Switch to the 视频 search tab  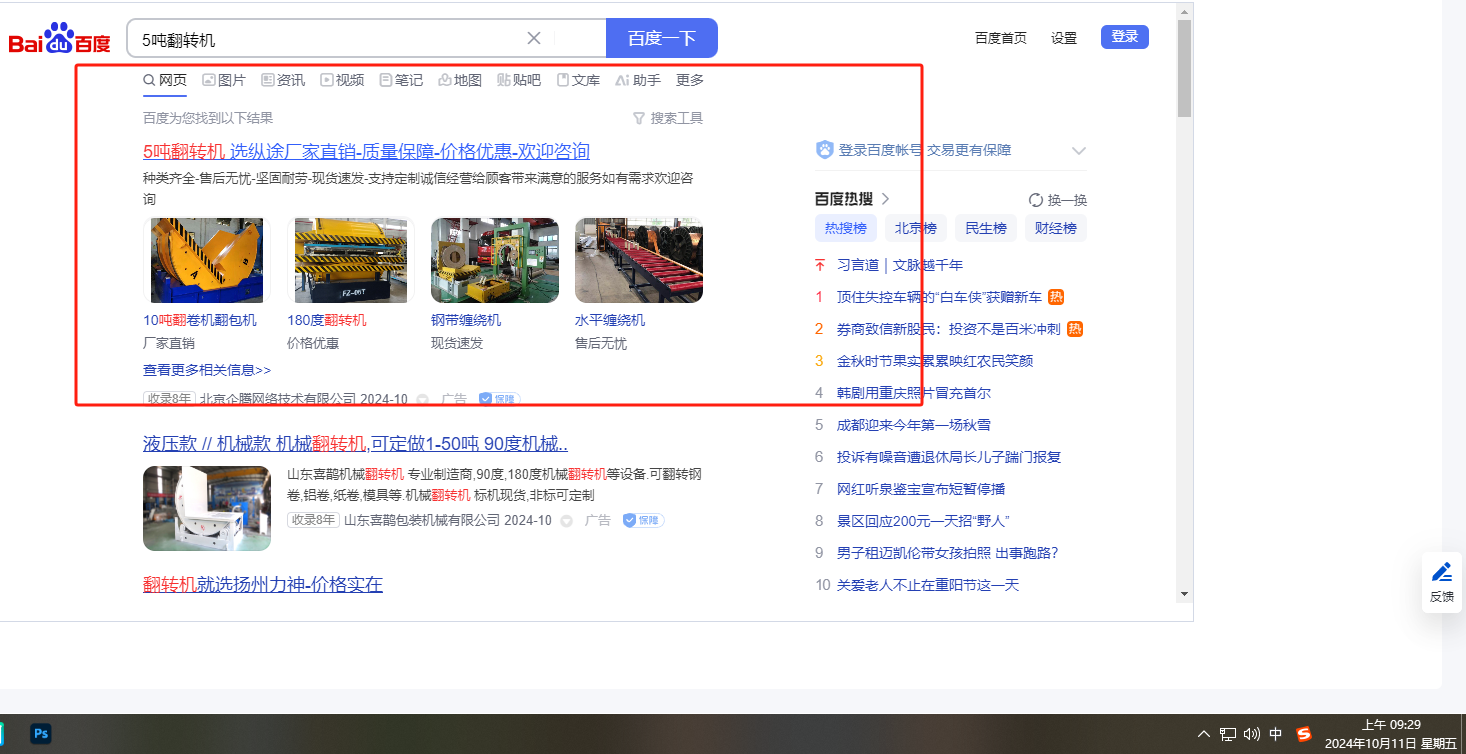(x=342, y=80)
